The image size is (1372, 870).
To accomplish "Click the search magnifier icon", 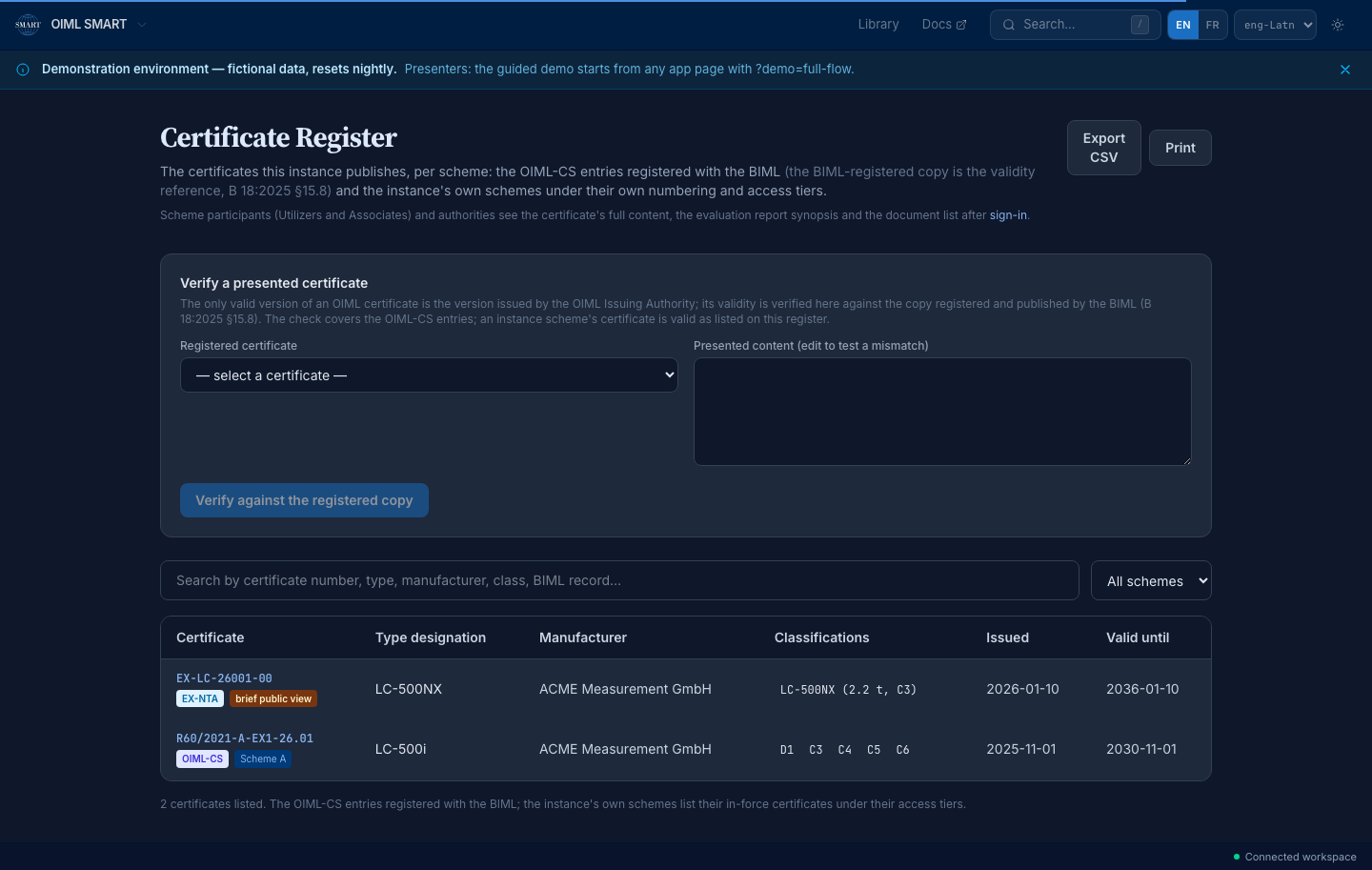I will point(1008,25).
